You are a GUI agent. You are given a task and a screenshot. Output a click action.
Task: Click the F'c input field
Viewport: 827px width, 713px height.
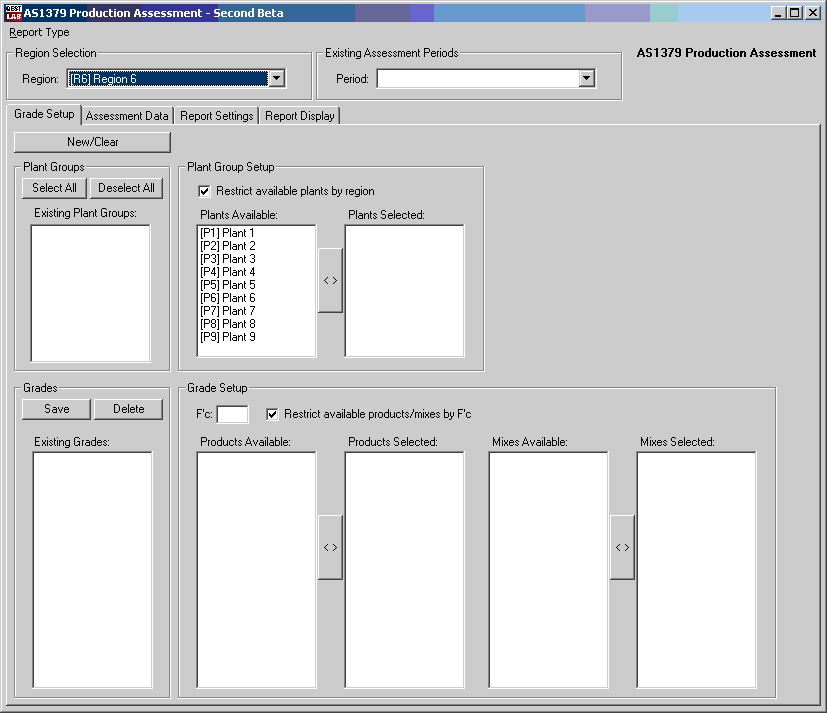click(x=232, y=414)
